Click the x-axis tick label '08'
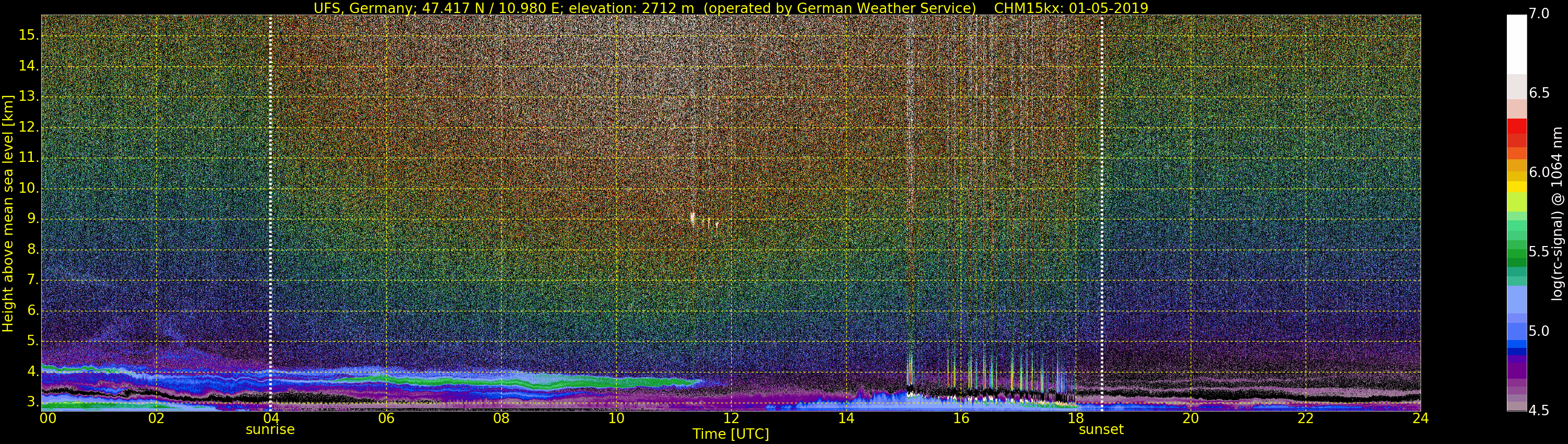Screen dimensions: 1568x444 501,418
